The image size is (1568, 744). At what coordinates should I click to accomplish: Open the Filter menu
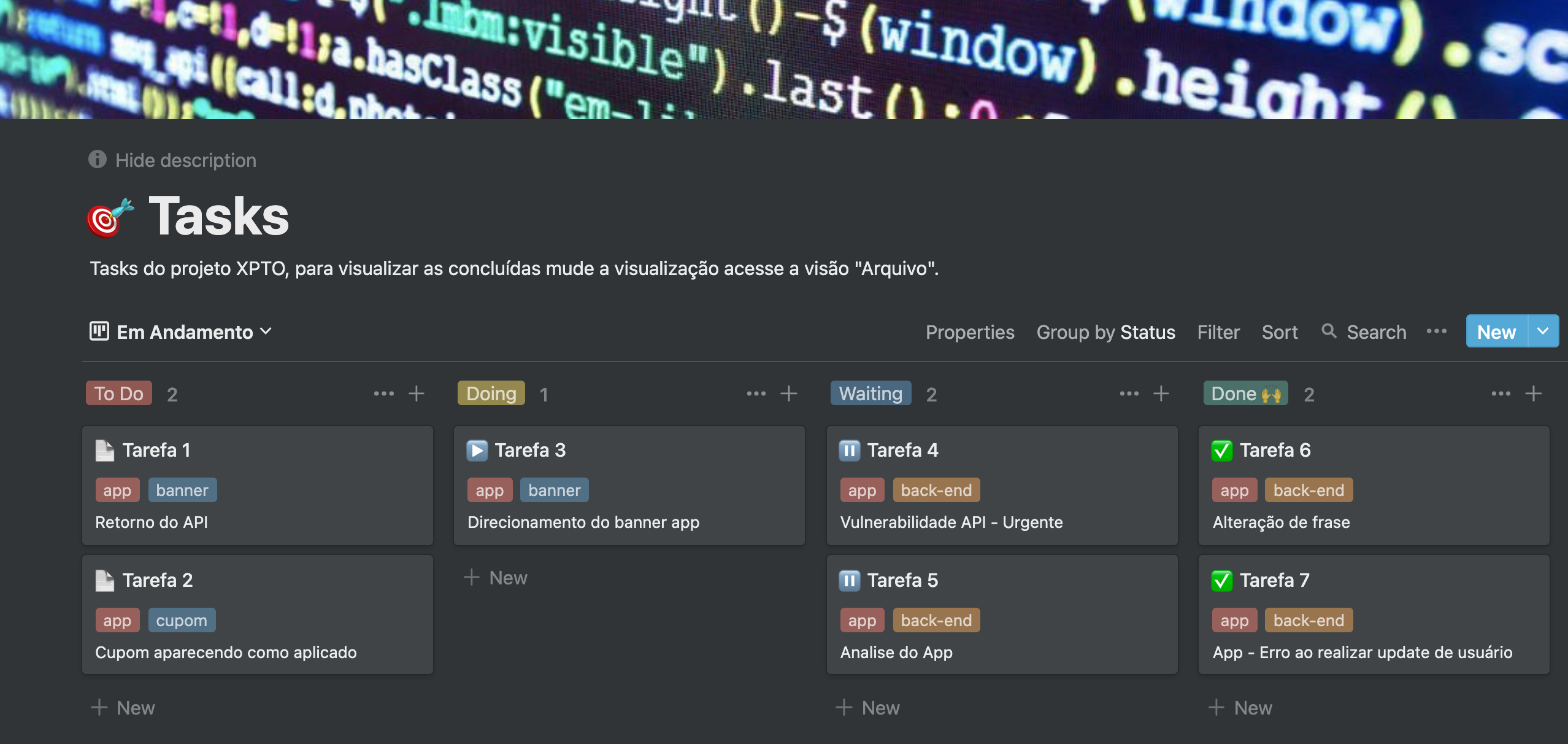tap(1218, 332)
